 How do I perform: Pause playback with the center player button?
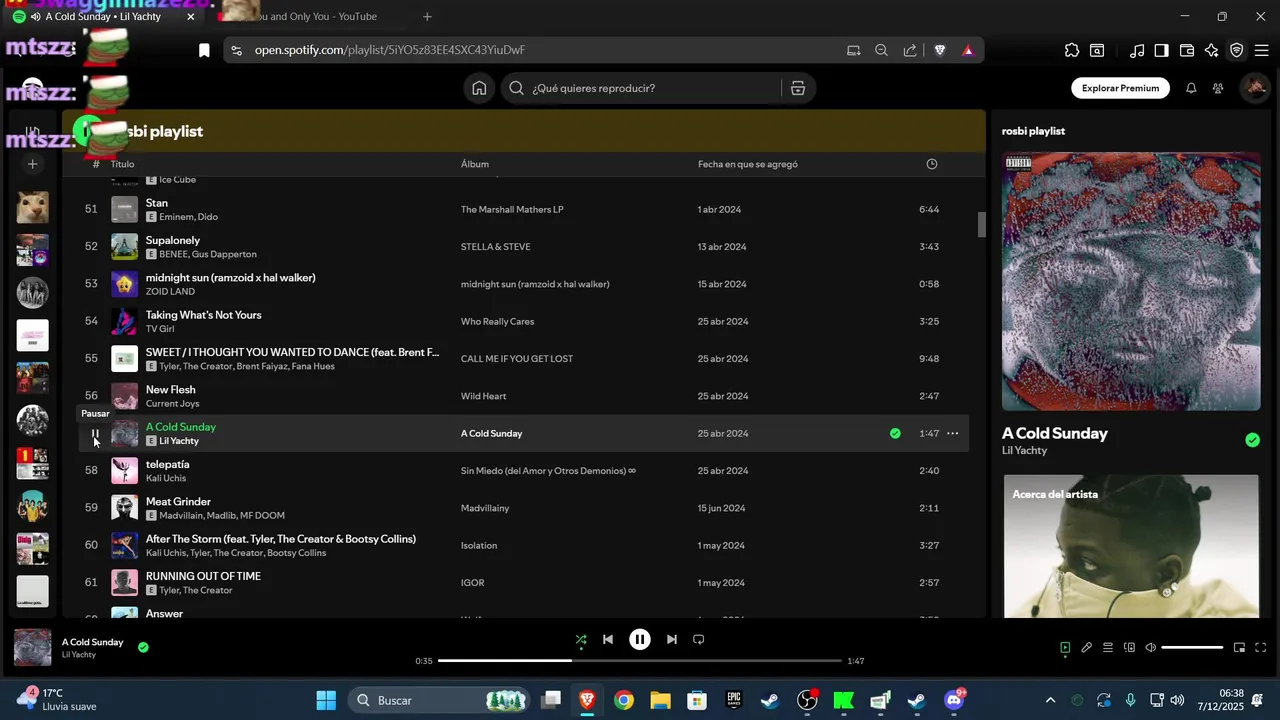click(x=640, y=640)
